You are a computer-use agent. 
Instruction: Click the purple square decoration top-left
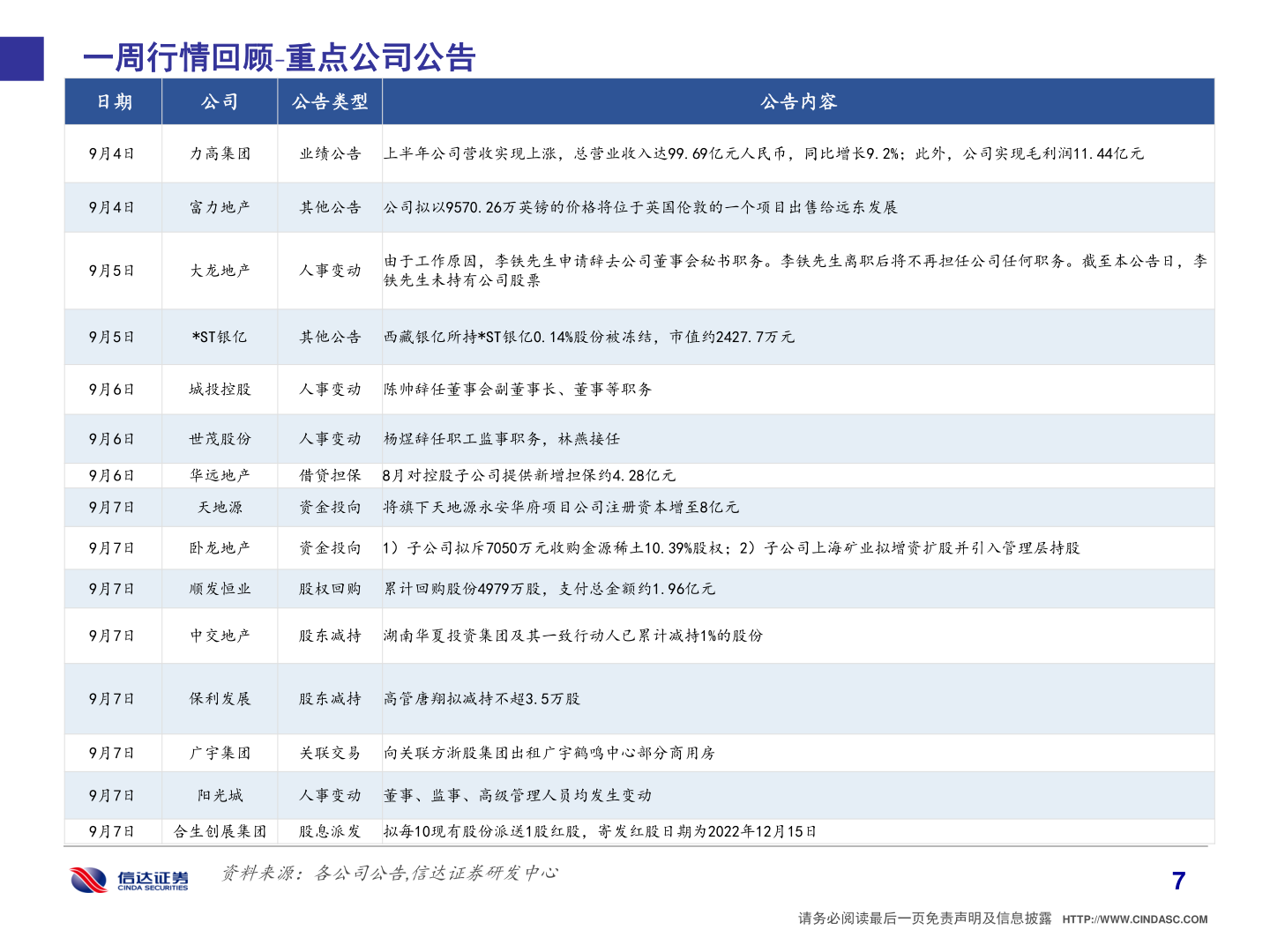click(x=21, y=59)
